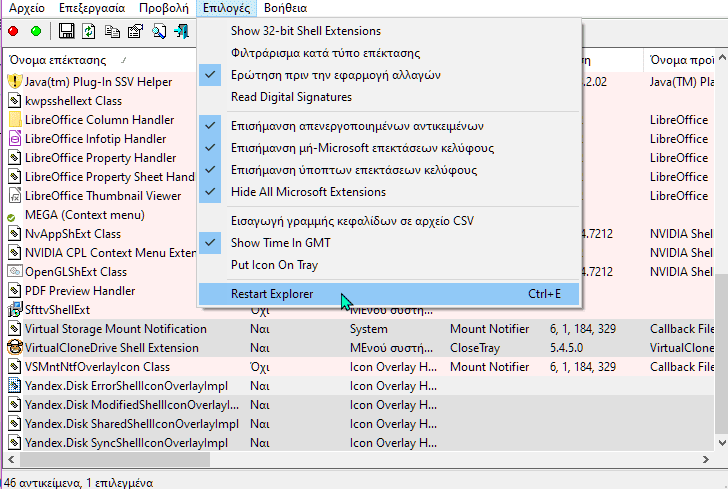Select Εισαγωγή γραμμής κεφαλίδων σε αρχείο CSV

(x=389, y=221)
